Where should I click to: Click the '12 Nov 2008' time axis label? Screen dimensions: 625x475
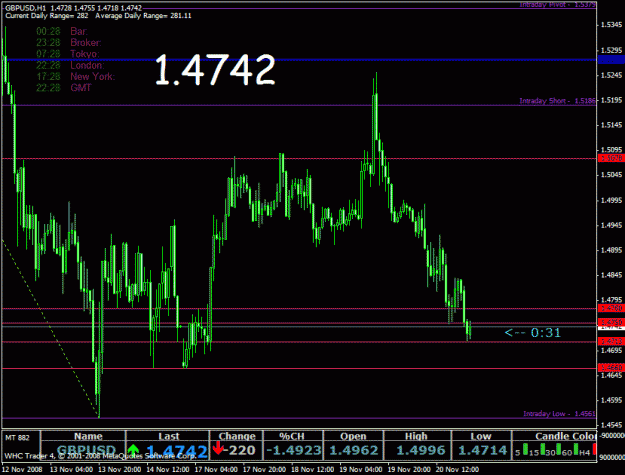(22, 469)
